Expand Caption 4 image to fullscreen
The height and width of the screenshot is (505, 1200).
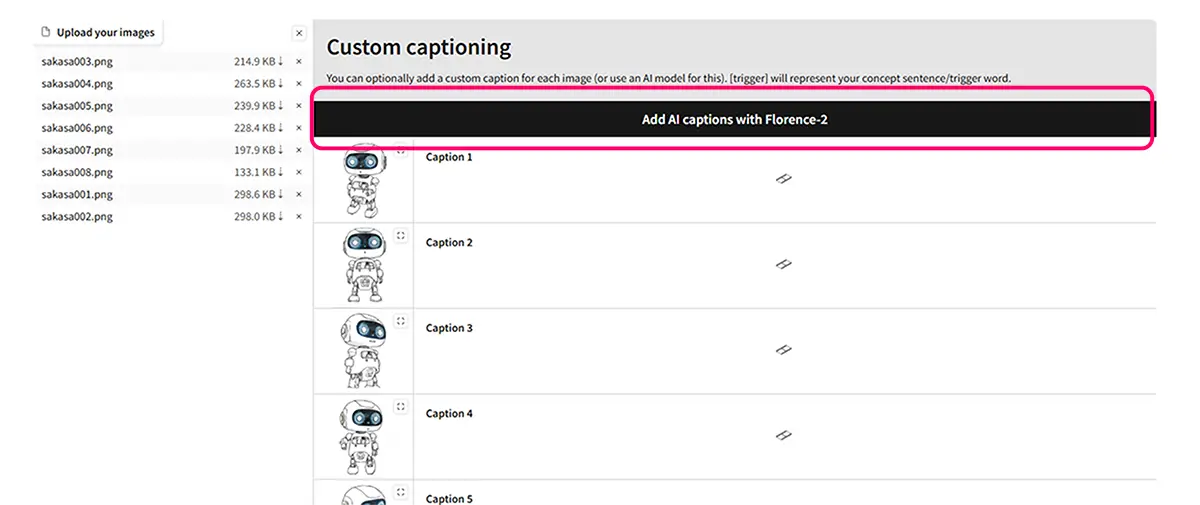tap(401, 407)
